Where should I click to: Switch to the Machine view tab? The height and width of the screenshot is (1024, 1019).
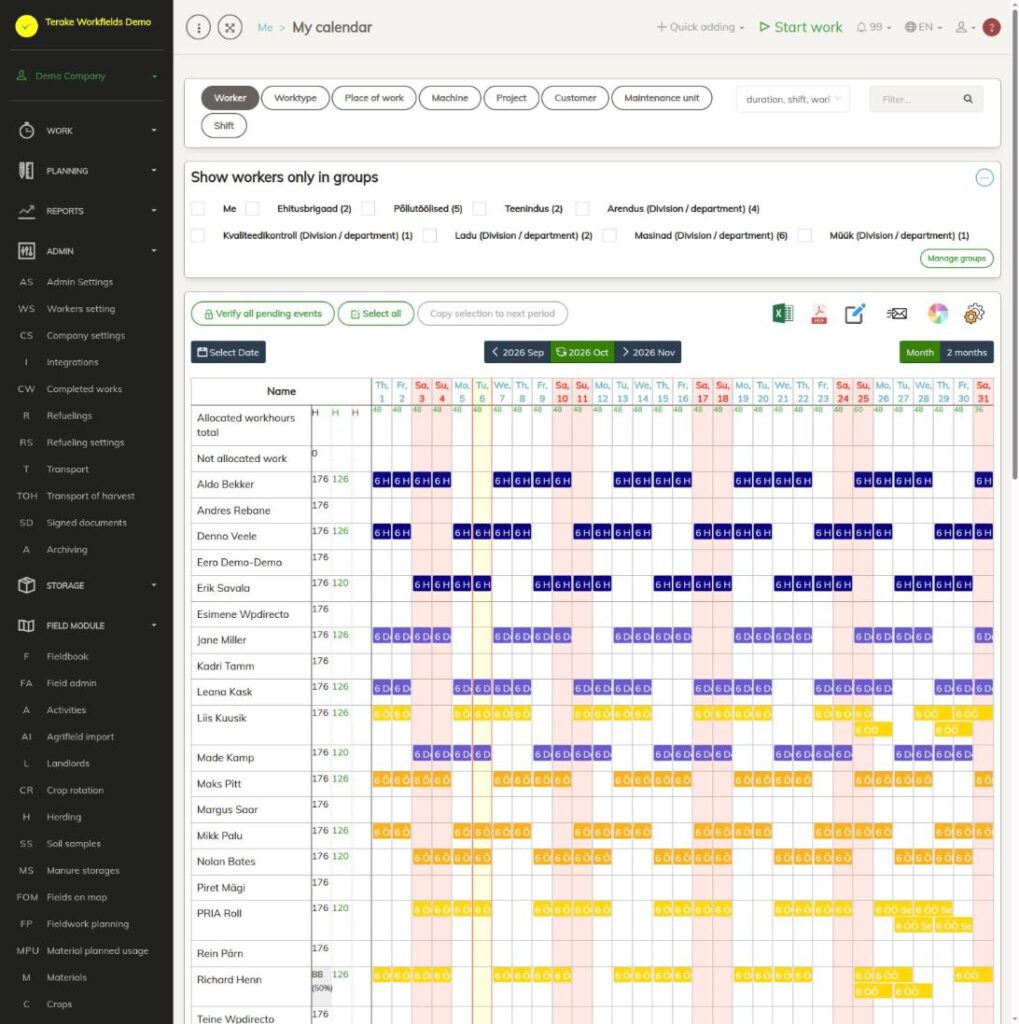(x=450, y=98)
